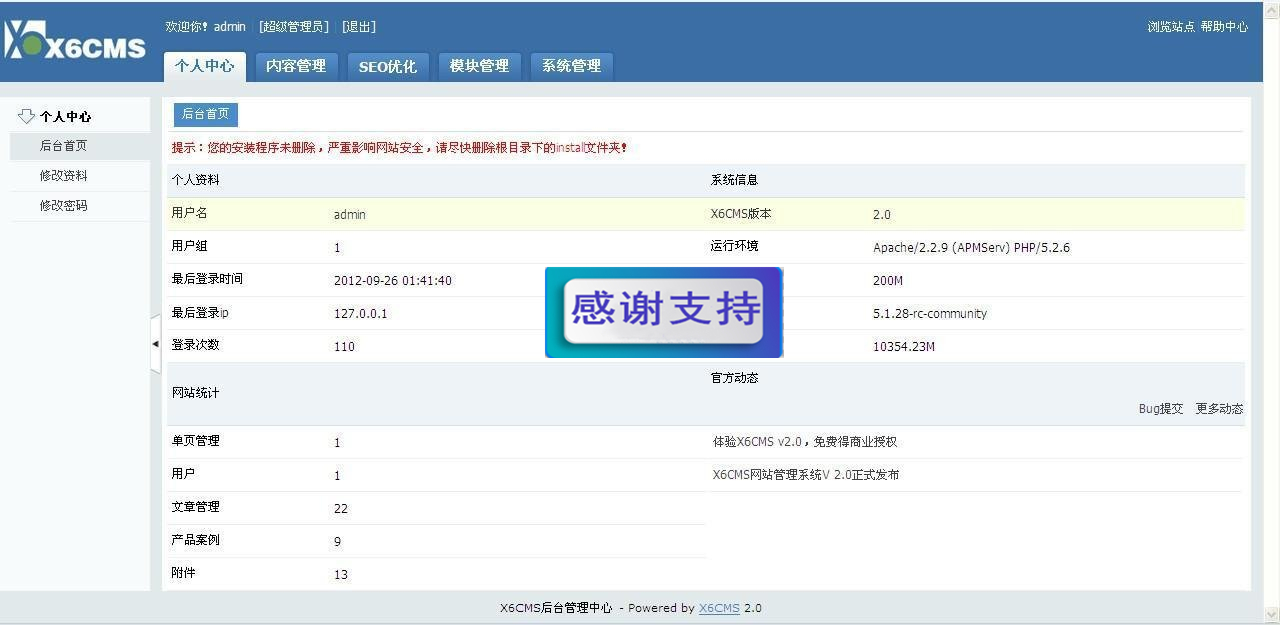Switch to the 个人中心 top tab
The image size is (1280, 625).
[204, 66]
